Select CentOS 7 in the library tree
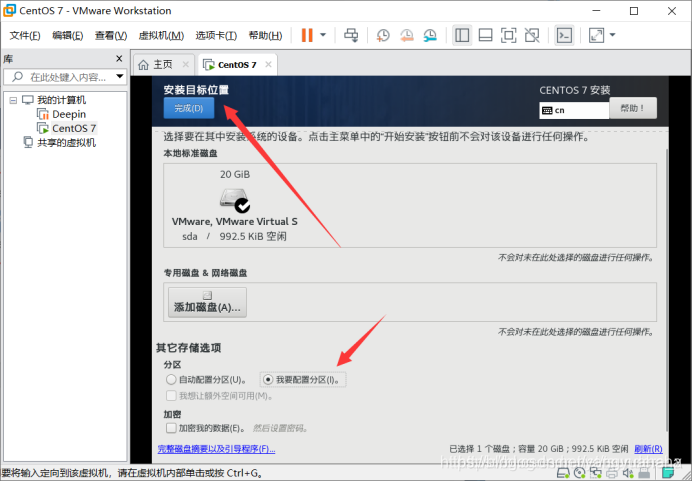Viewport: 692px width, 481px height. click(x=74, y=128)
